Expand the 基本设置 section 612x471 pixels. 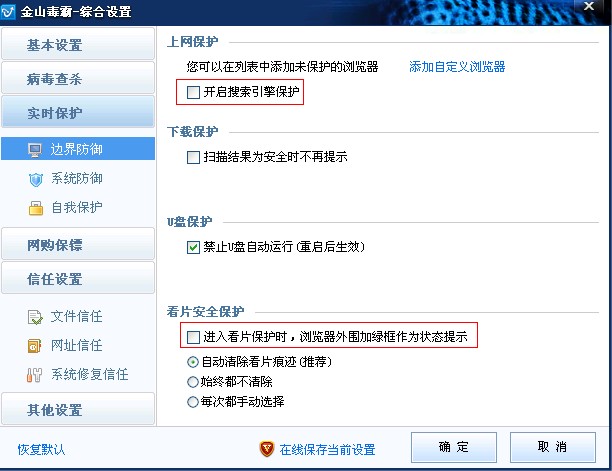pyautogui.click(x=78, y=44)
